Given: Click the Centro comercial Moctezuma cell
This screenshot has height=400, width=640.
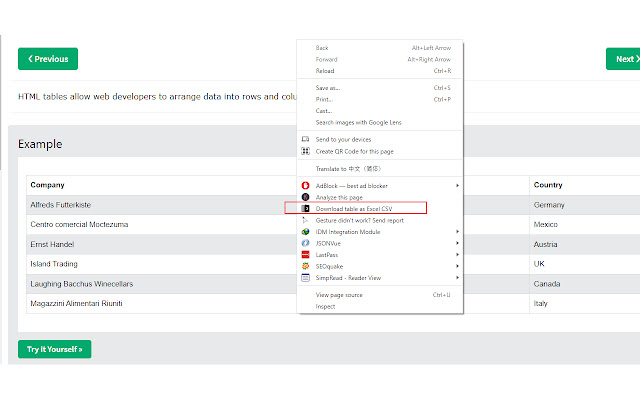Looking at the screenshot, I should tap(79, 224).
